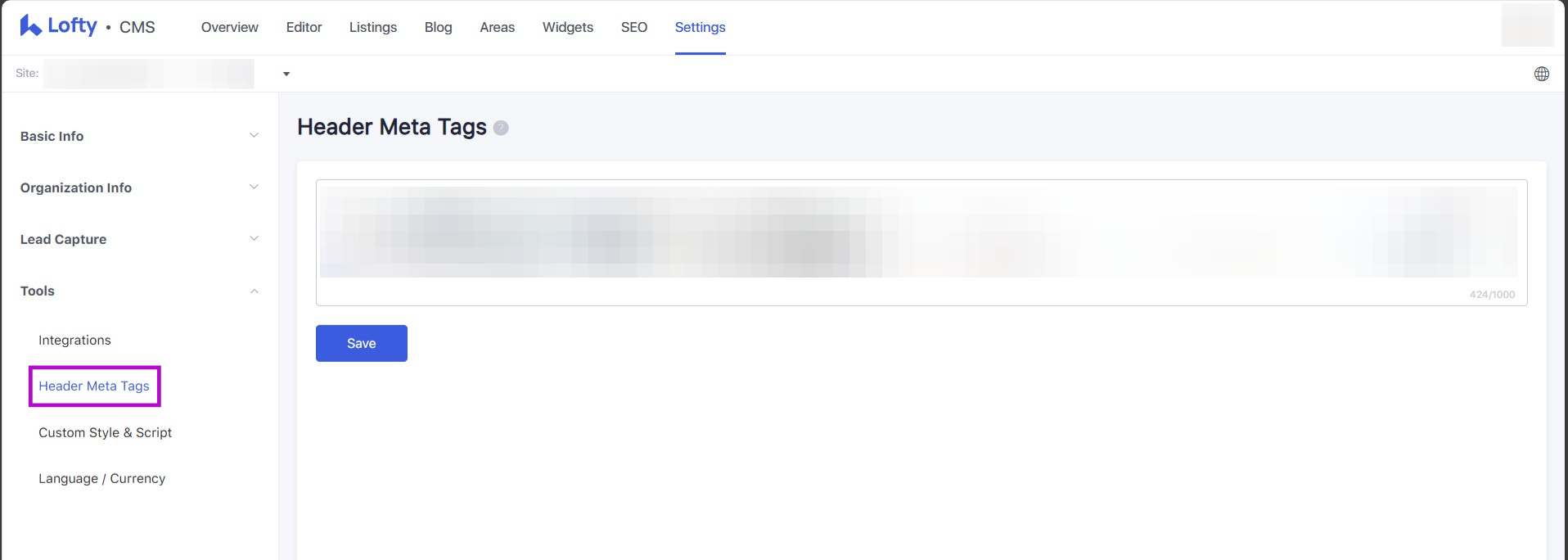The width and height of the screenshot is (1568, 560).
Task: Open Integrations in the Tools menu
Action: click(74, 340)
